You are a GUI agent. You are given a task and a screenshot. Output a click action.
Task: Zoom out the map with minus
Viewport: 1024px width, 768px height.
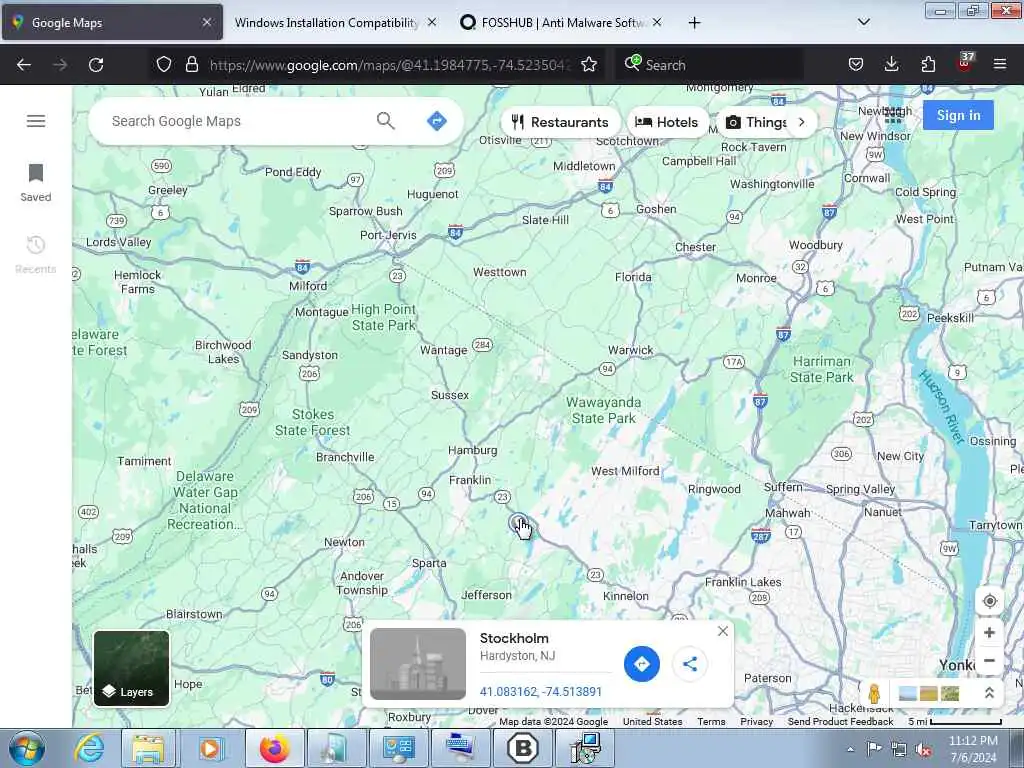[x=989, y=660]
